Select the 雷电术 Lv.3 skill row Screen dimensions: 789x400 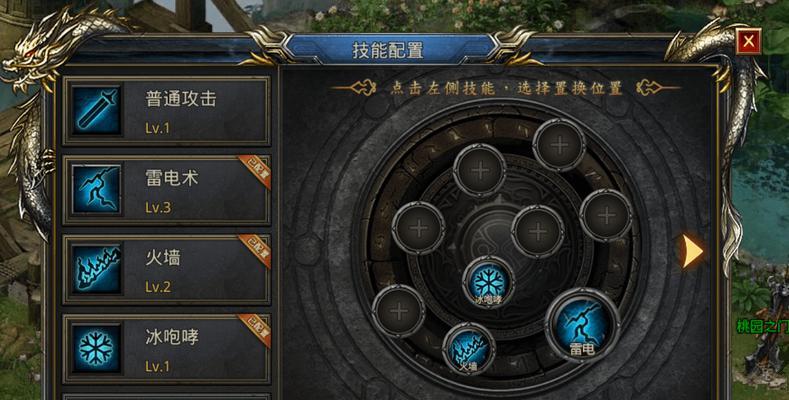coord(167,190)
